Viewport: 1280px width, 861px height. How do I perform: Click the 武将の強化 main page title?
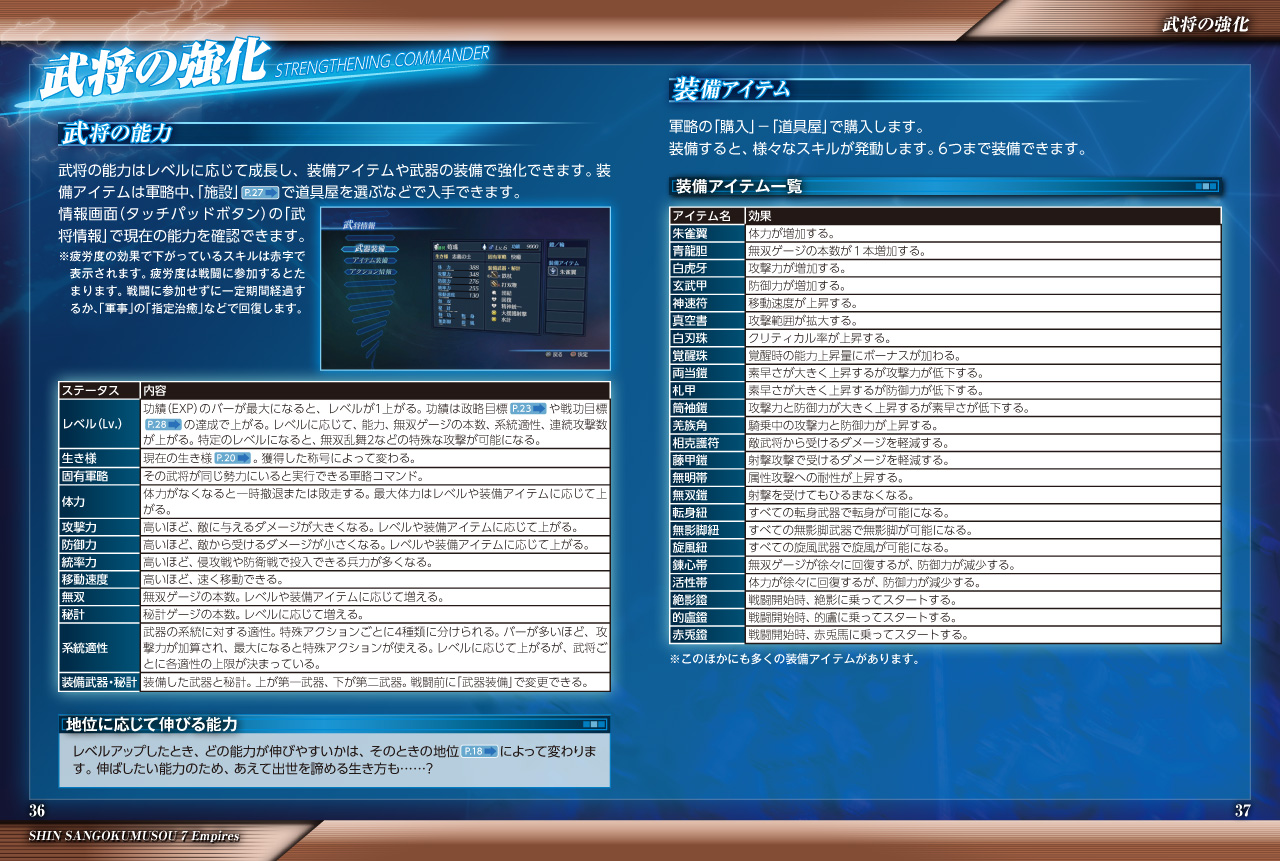153,70
